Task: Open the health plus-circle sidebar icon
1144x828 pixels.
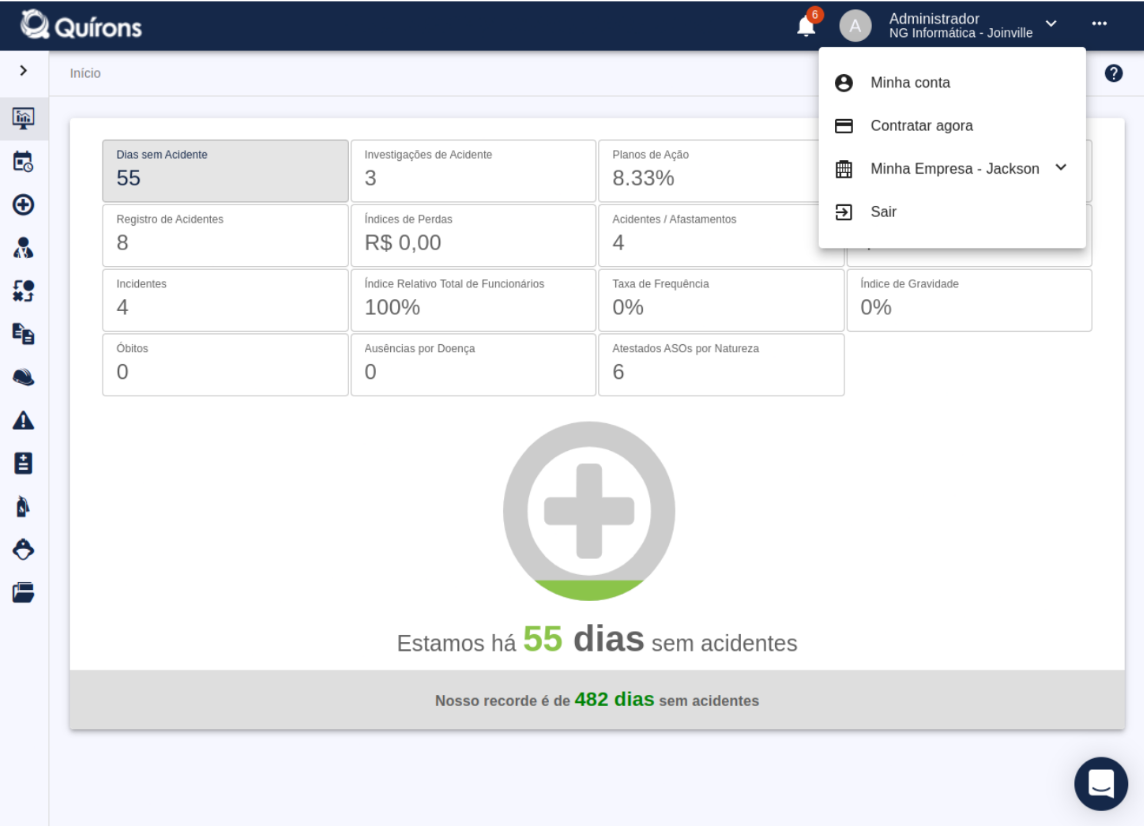Action: pos(23,204)
